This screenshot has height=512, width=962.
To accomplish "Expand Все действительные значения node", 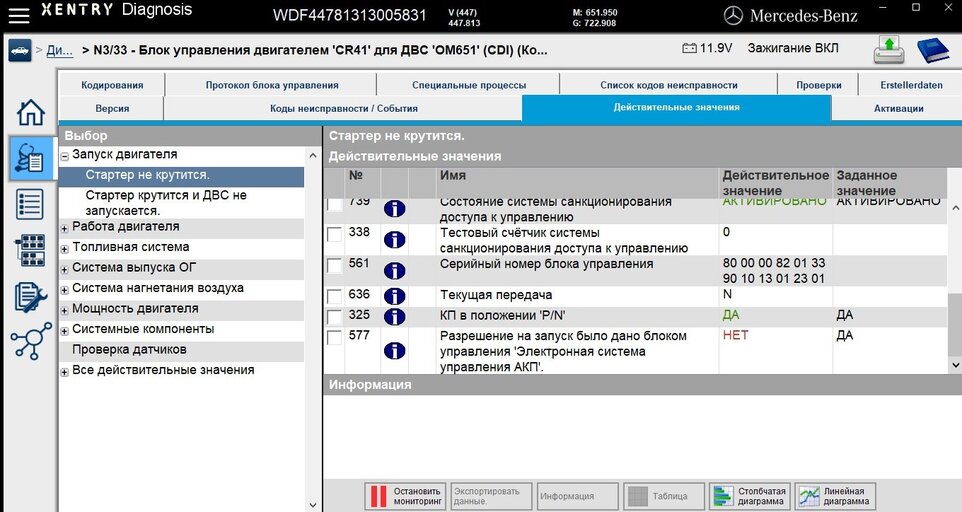I will click(x=64, y=372).
